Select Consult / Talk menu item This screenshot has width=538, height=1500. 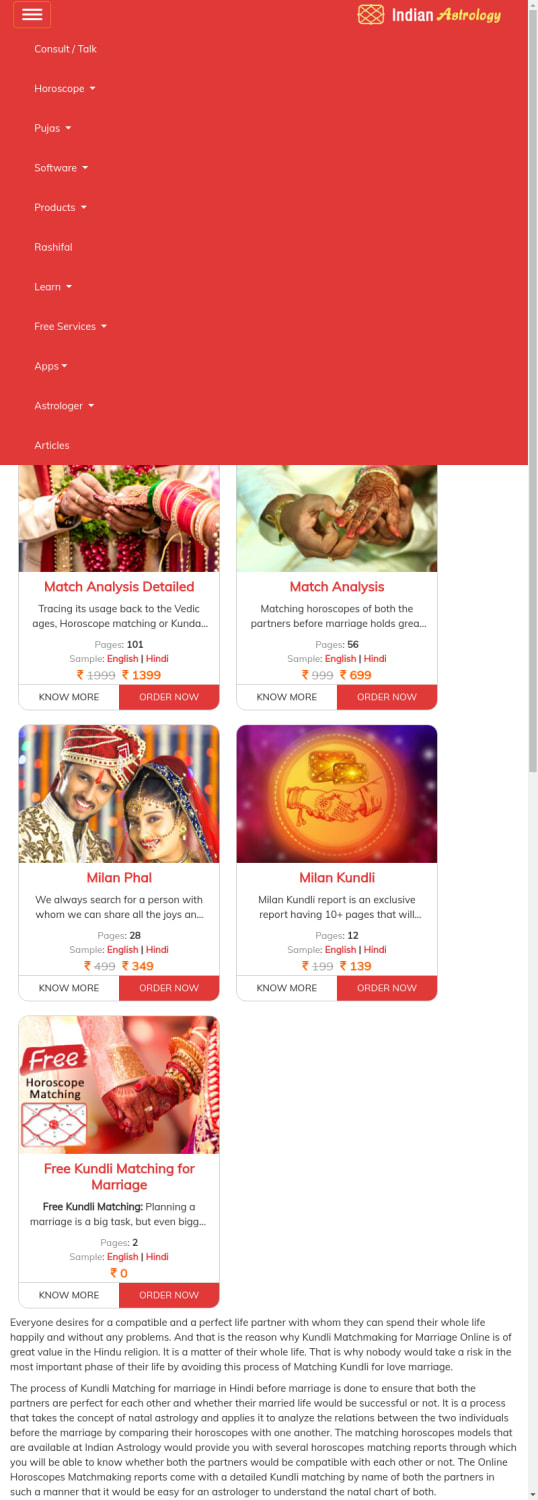click(65, 49)
